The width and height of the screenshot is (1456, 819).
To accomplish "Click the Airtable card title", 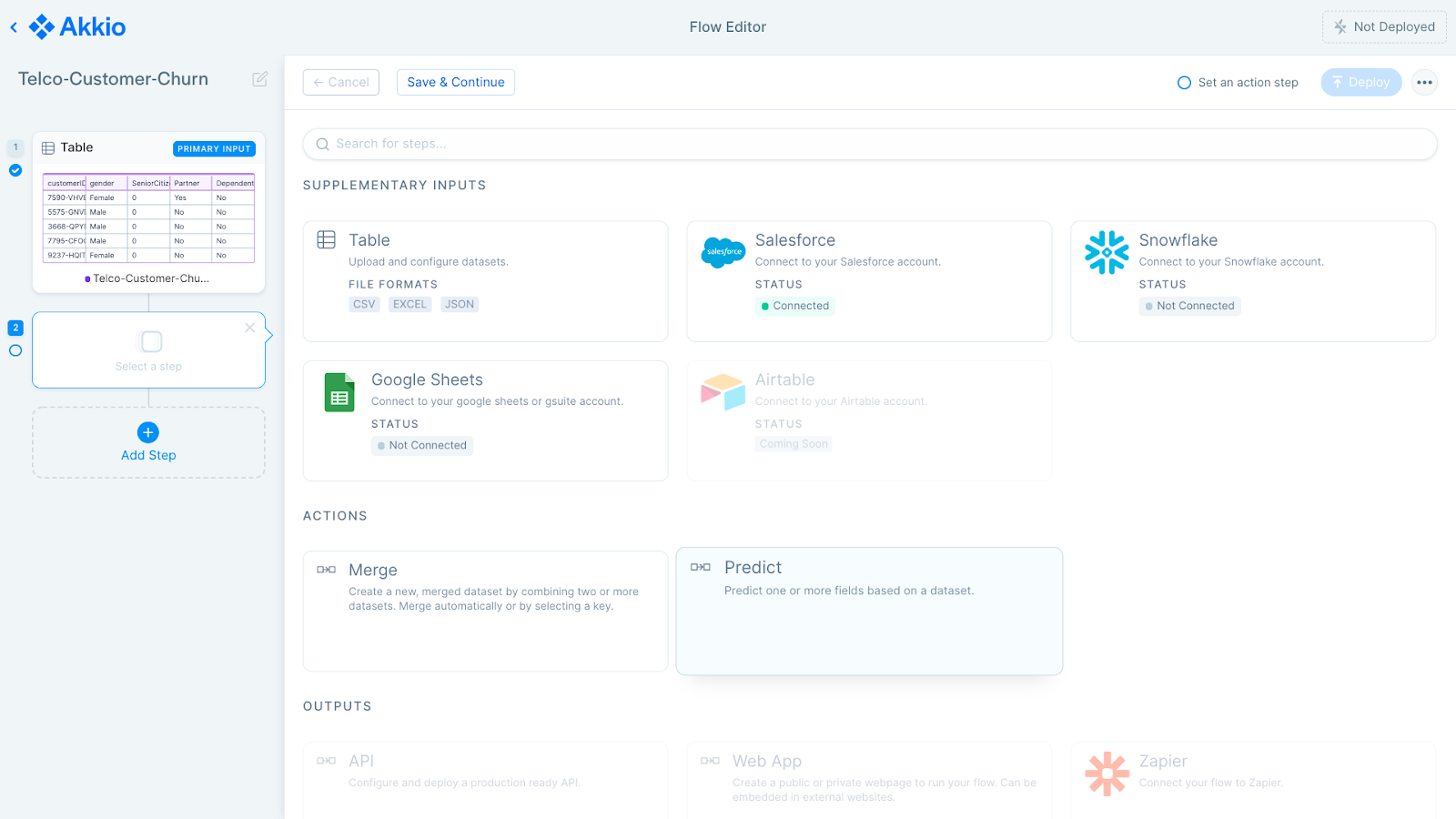I will pos(785,380).
